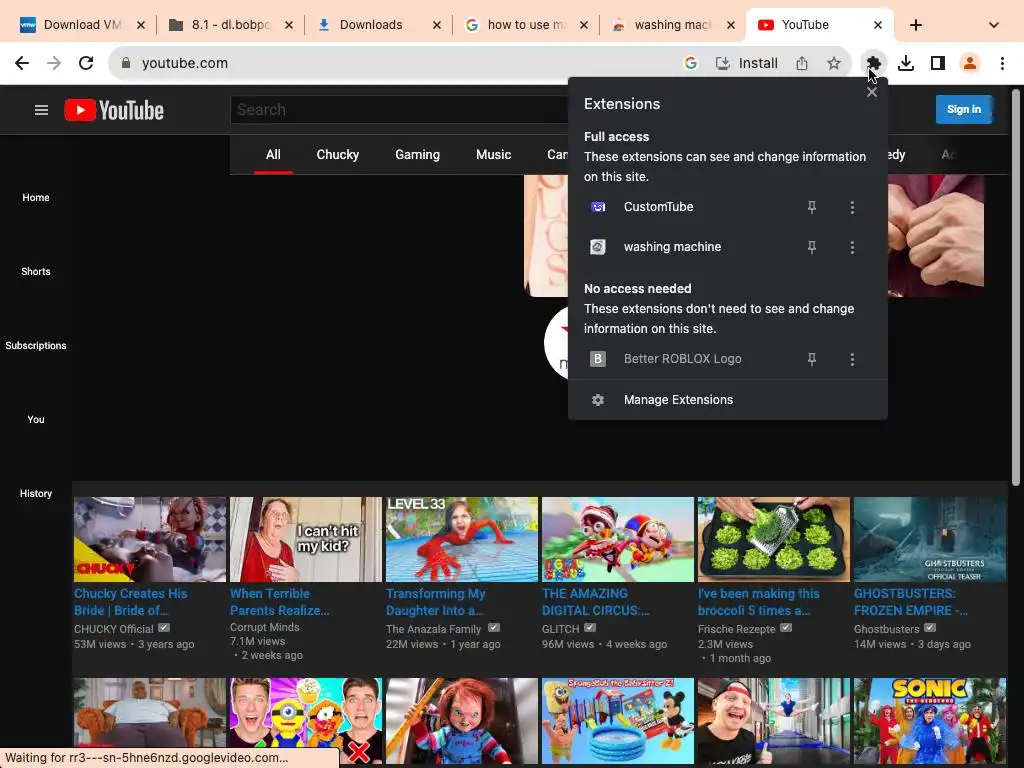Open the browser side panel icon
Image resolution: width=1024 pixels, height=768 pixels.
(938, 63)
